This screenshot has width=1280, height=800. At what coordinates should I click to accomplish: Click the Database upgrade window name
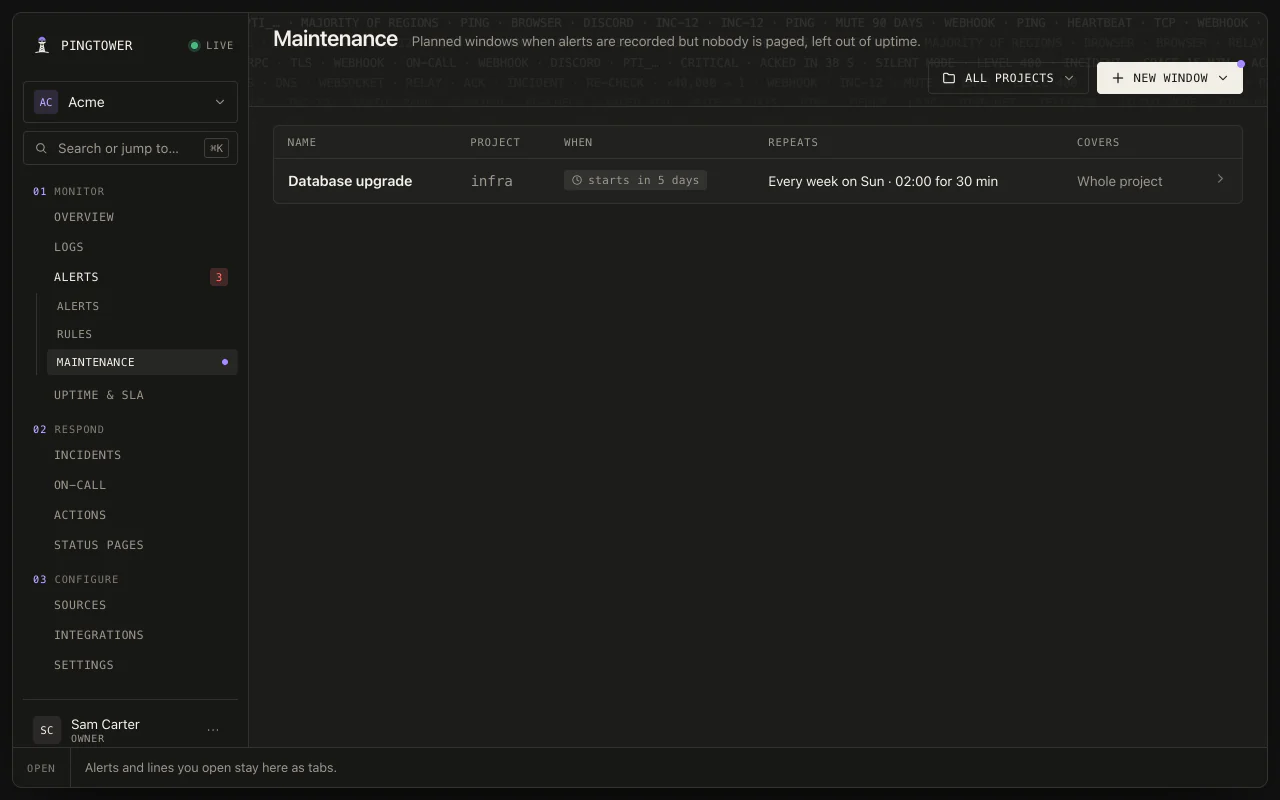350,181
